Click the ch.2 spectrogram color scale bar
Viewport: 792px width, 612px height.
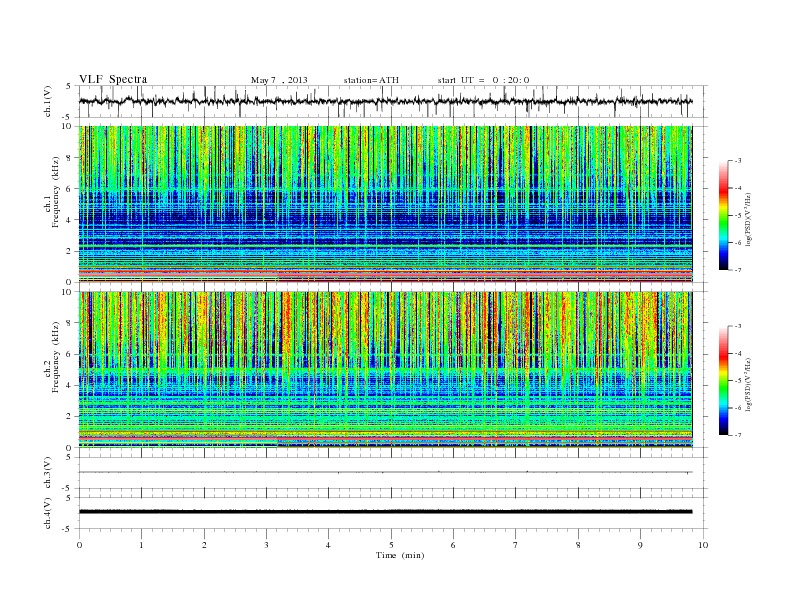click(723, 381)
